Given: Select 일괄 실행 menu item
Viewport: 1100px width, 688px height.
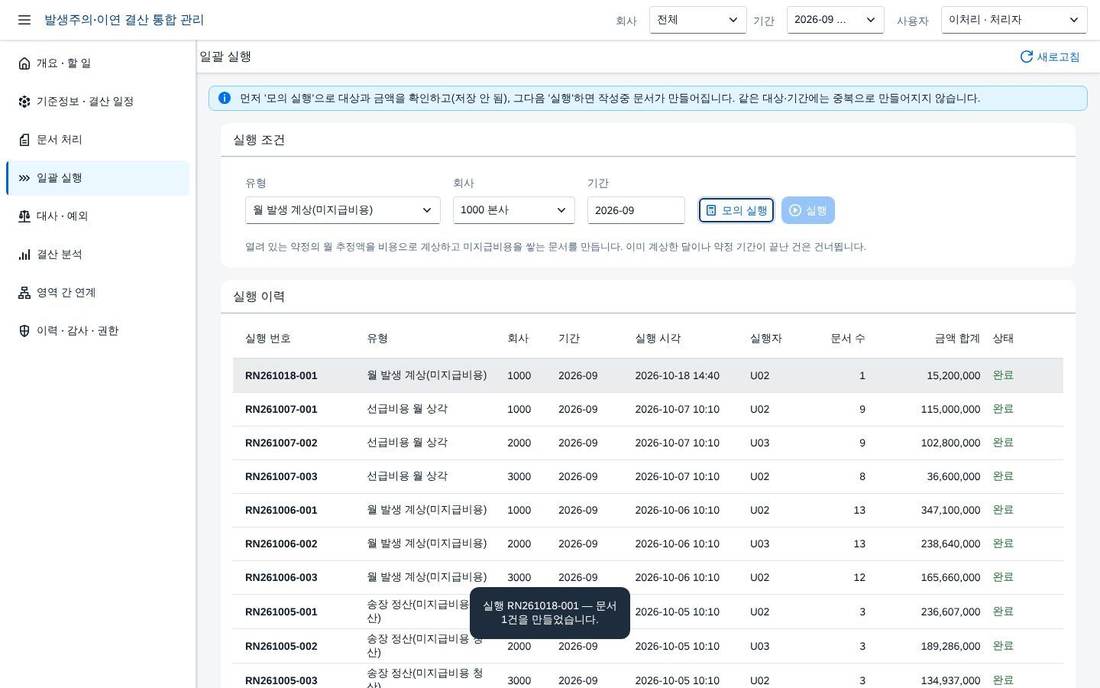Looking at the screenshot, I should click(98, 178).
